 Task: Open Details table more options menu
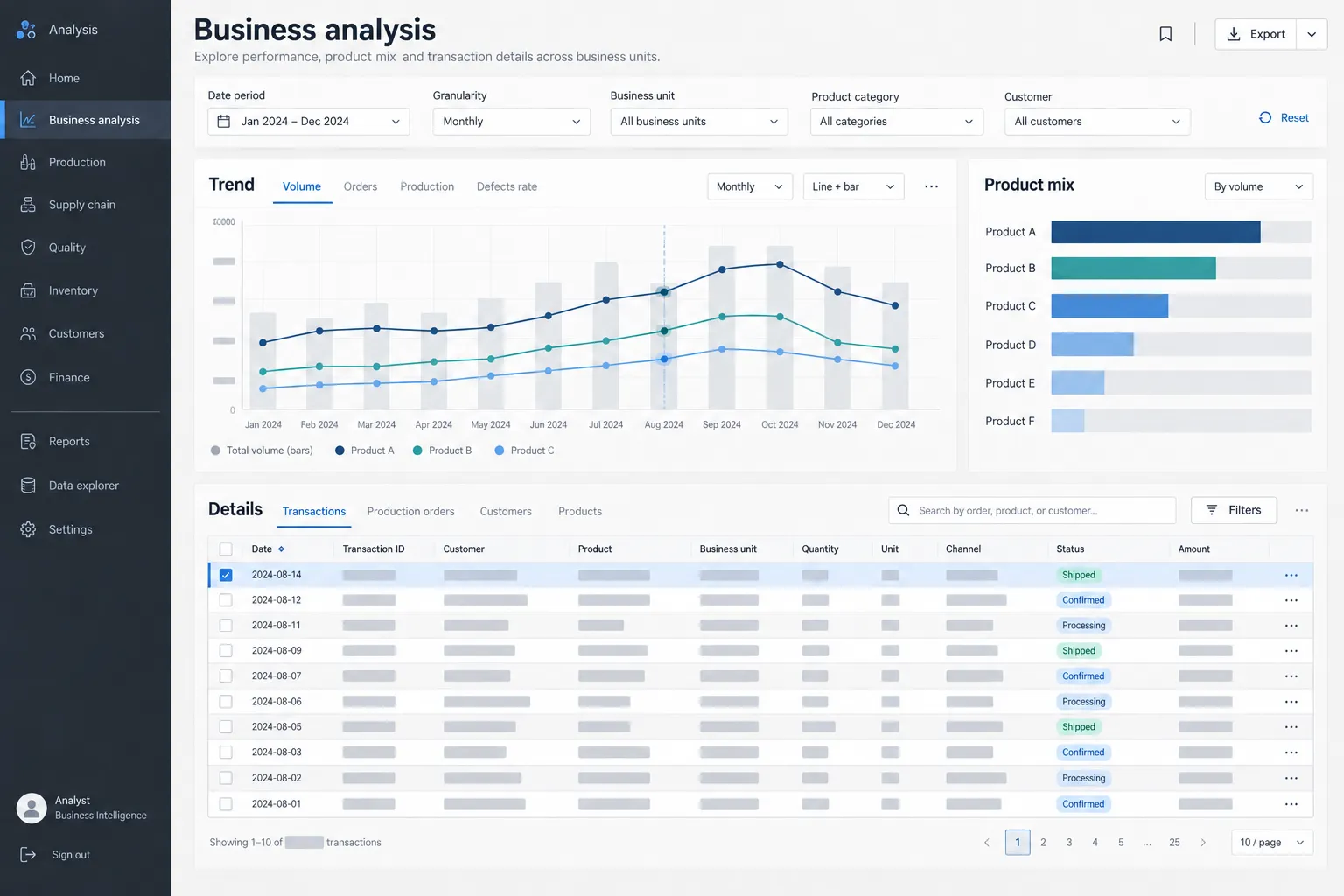click(1302, 510)
